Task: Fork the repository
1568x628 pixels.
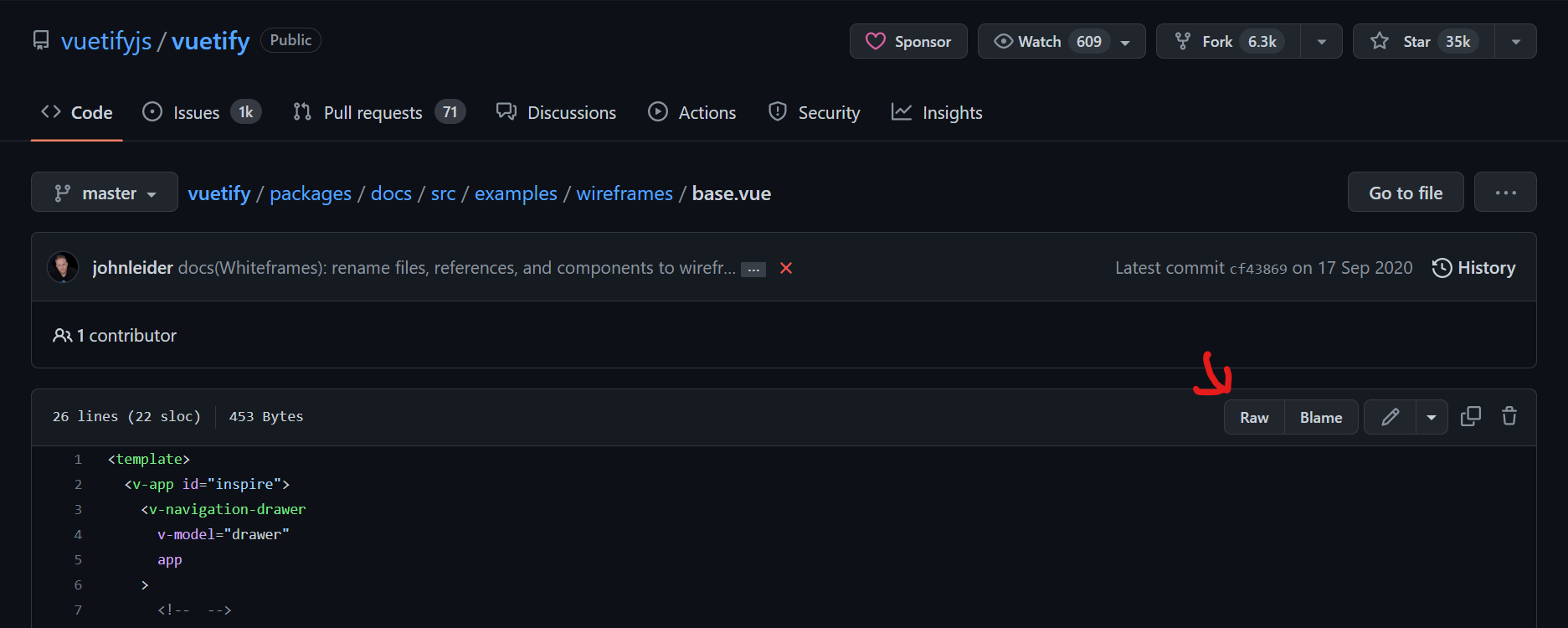Action: pos(1228,41)
